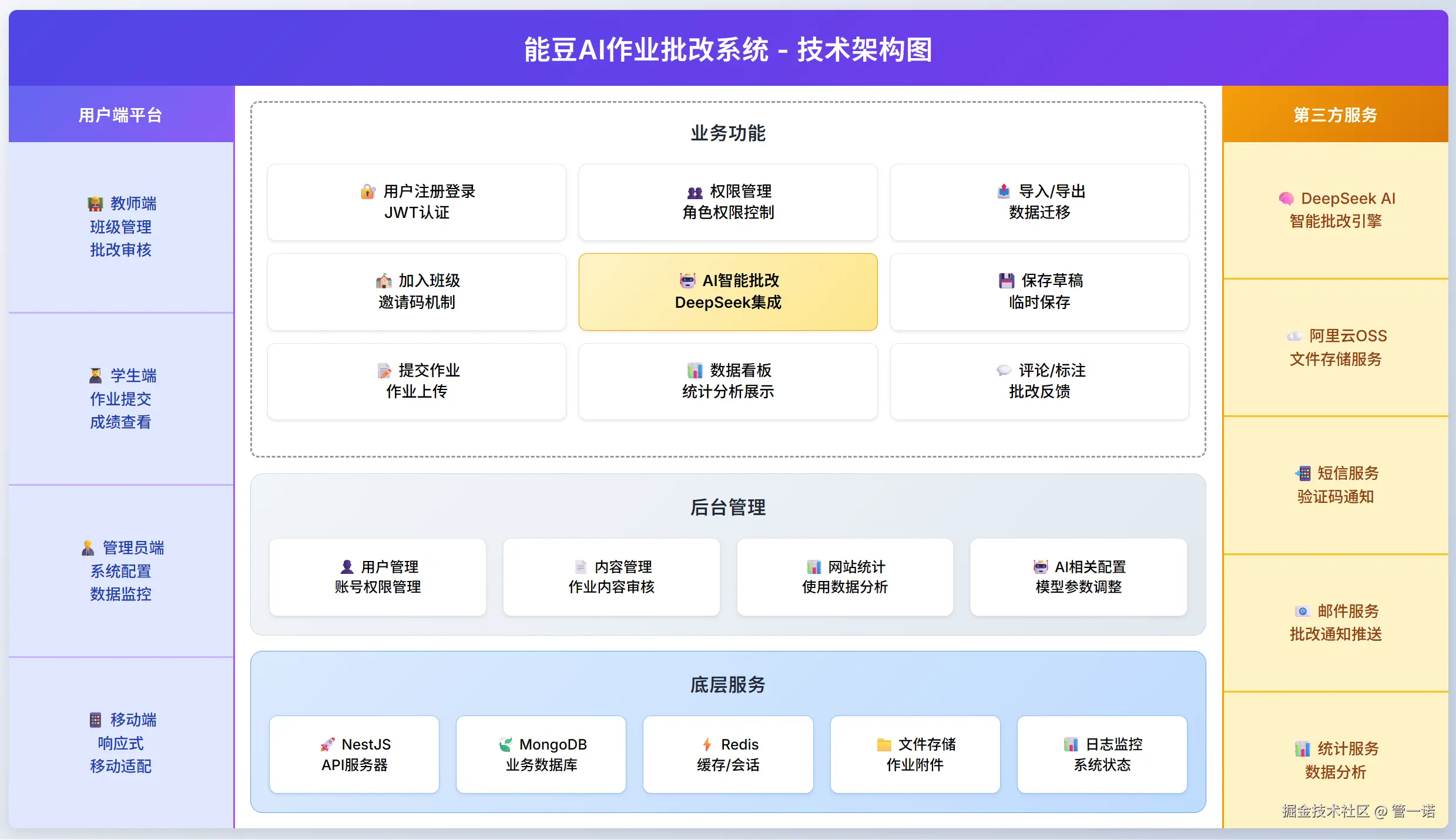1456x840 pixels.
Task: Select the 用户端平台 header
Action: coord(121,115)
